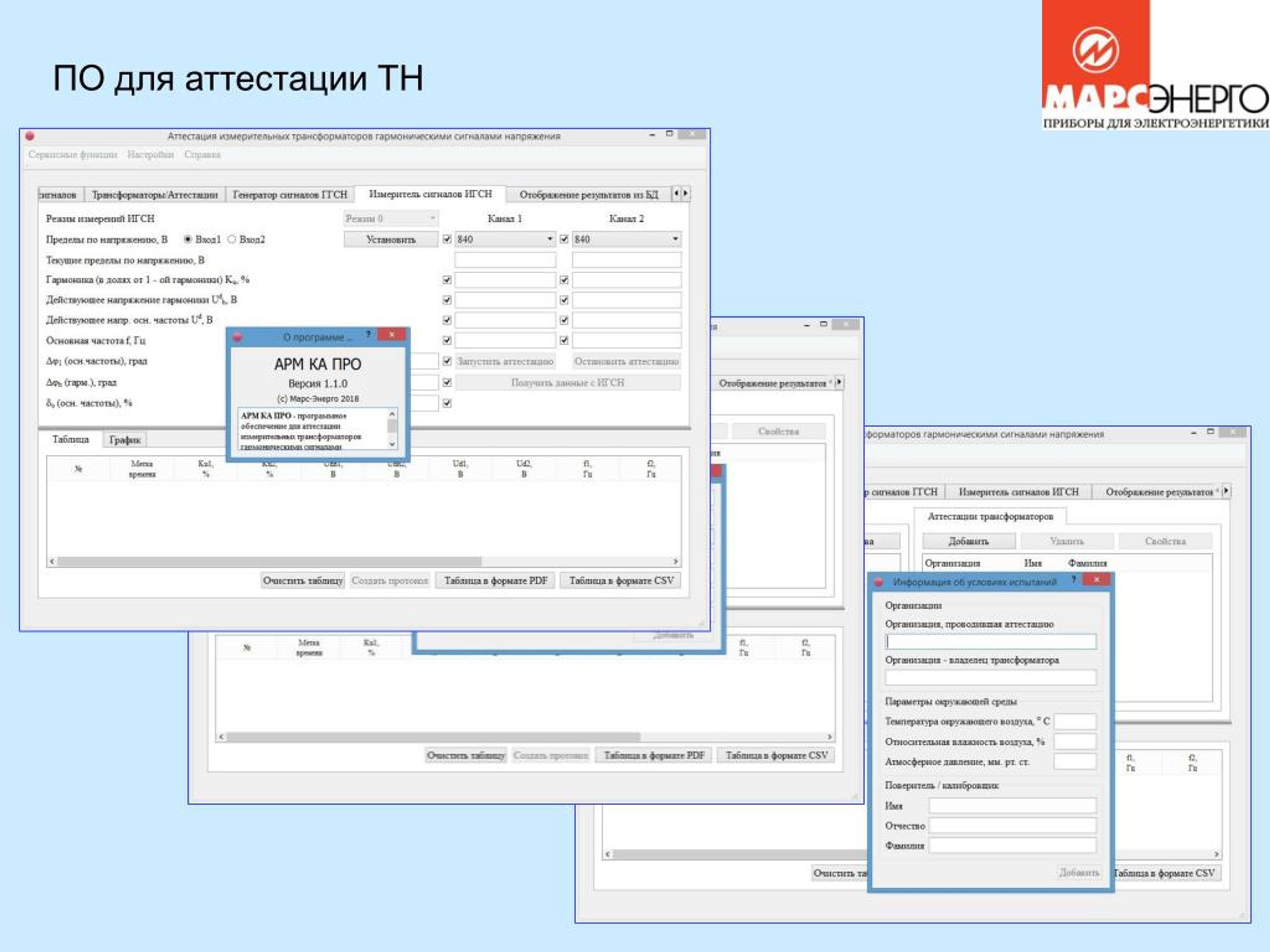This screenshot has width=1270, height=952.
Task: Switch to the Таблица tab
Action: coord(70,440)
